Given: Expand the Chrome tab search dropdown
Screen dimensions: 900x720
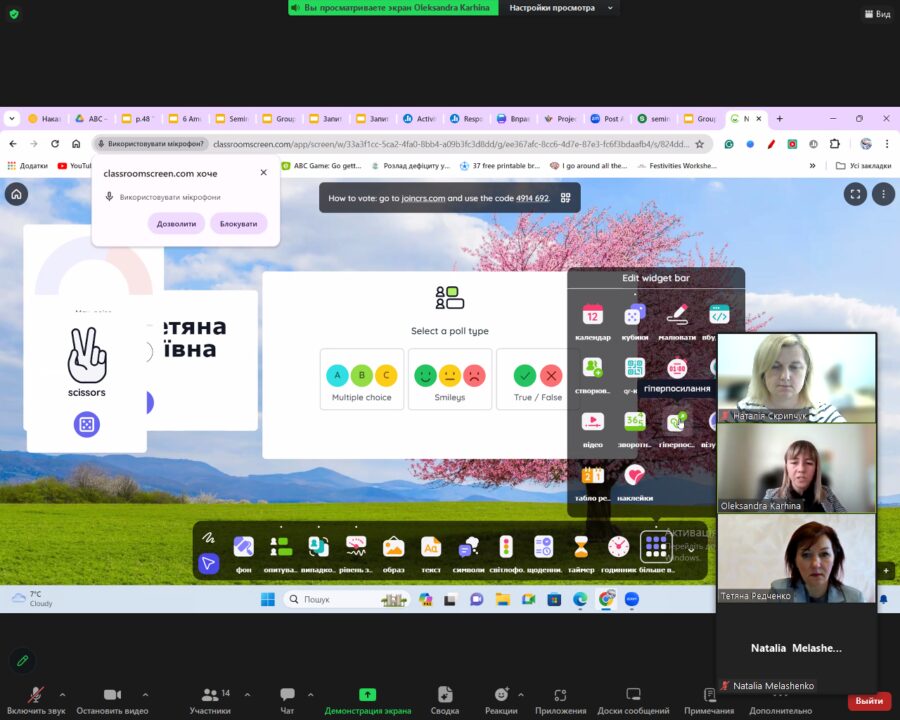Looking at the screenshot, I should point(11,119).
